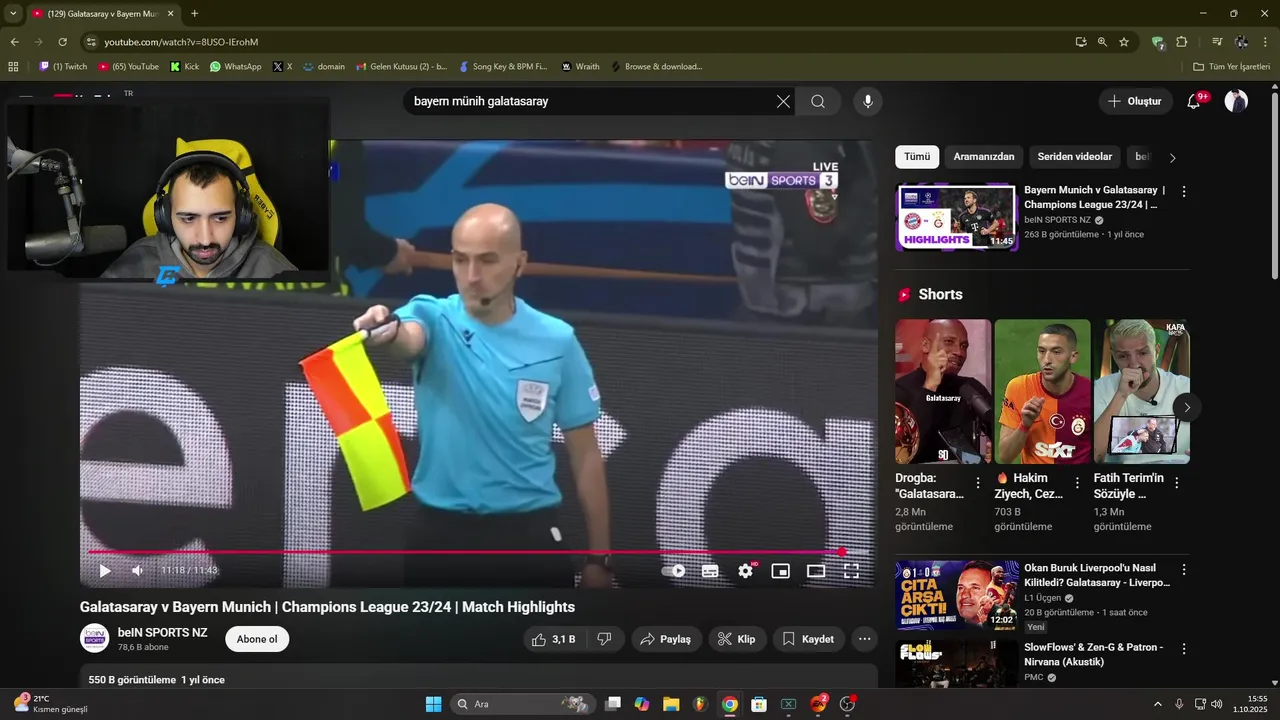Click in the YouTube search field
The image size is (1280, 720).
coord(588,101)
